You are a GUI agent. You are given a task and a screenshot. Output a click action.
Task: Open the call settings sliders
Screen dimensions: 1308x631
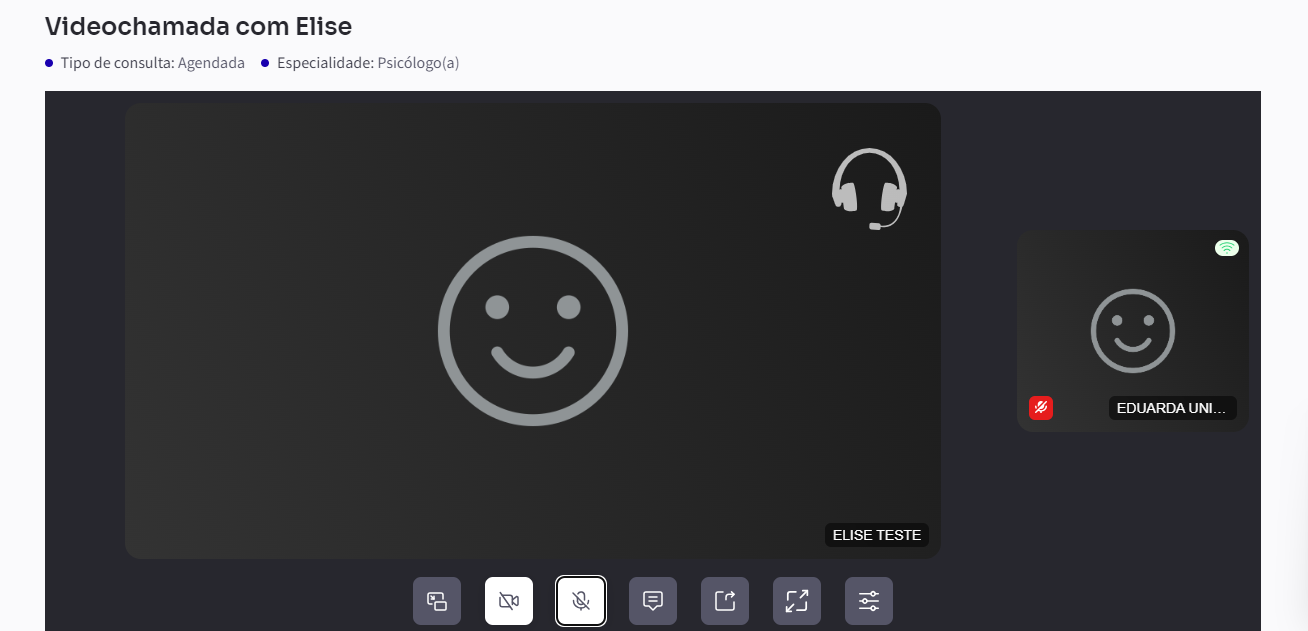(x=869, y=601)
